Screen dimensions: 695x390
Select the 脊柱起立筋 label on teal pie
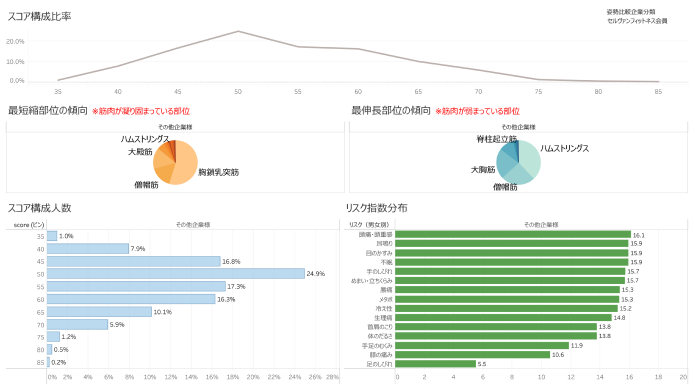496,139
